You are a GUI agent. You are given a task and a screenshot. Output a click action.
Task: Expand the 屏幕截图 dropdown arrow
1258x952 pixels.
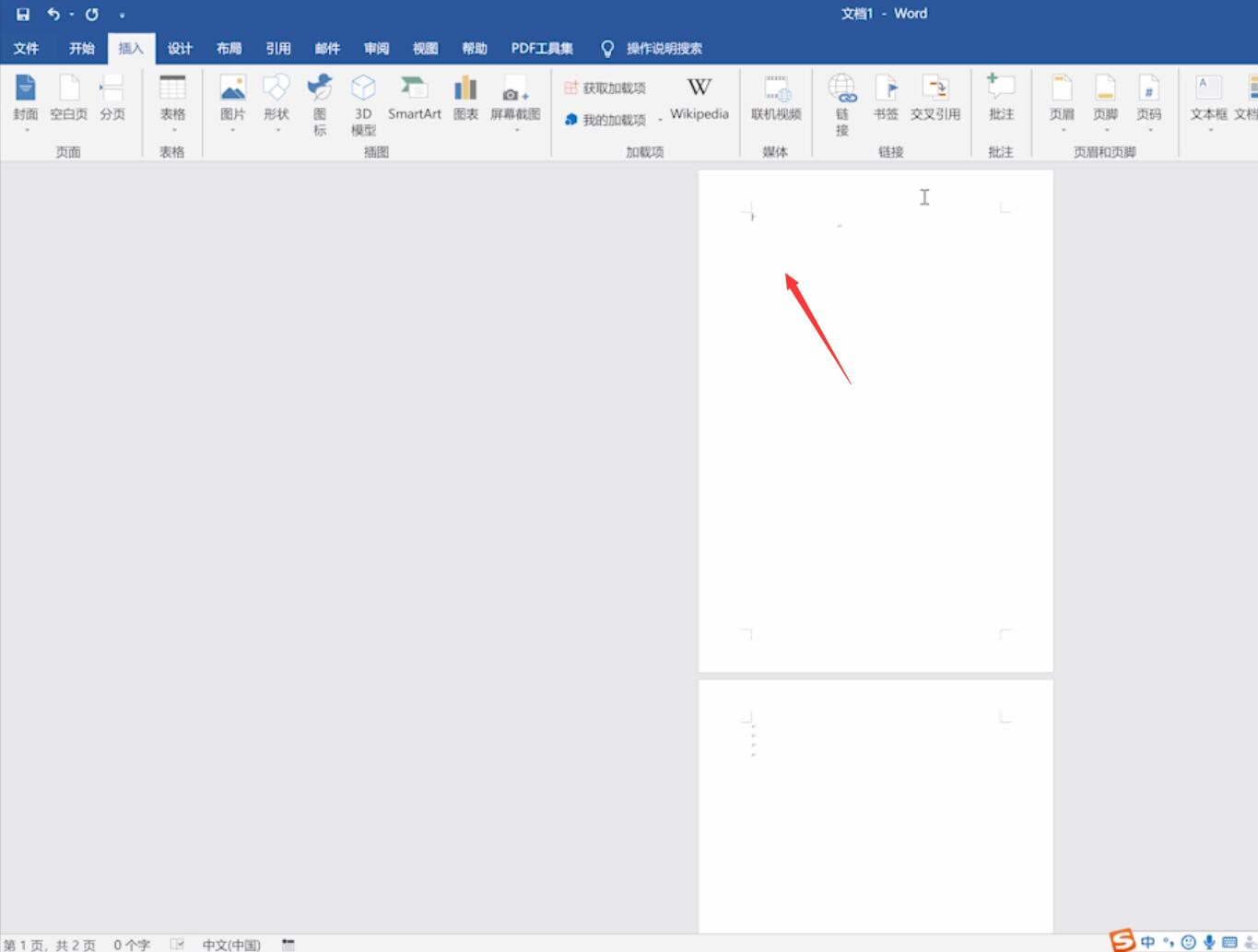pos(515,131)
